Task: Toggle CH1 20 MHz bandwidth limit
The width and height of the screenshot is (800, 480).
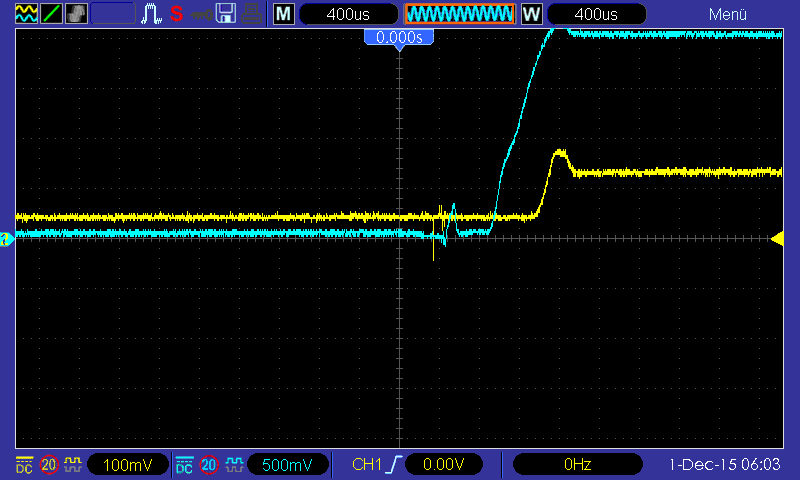Action: (x=49, y=465)
